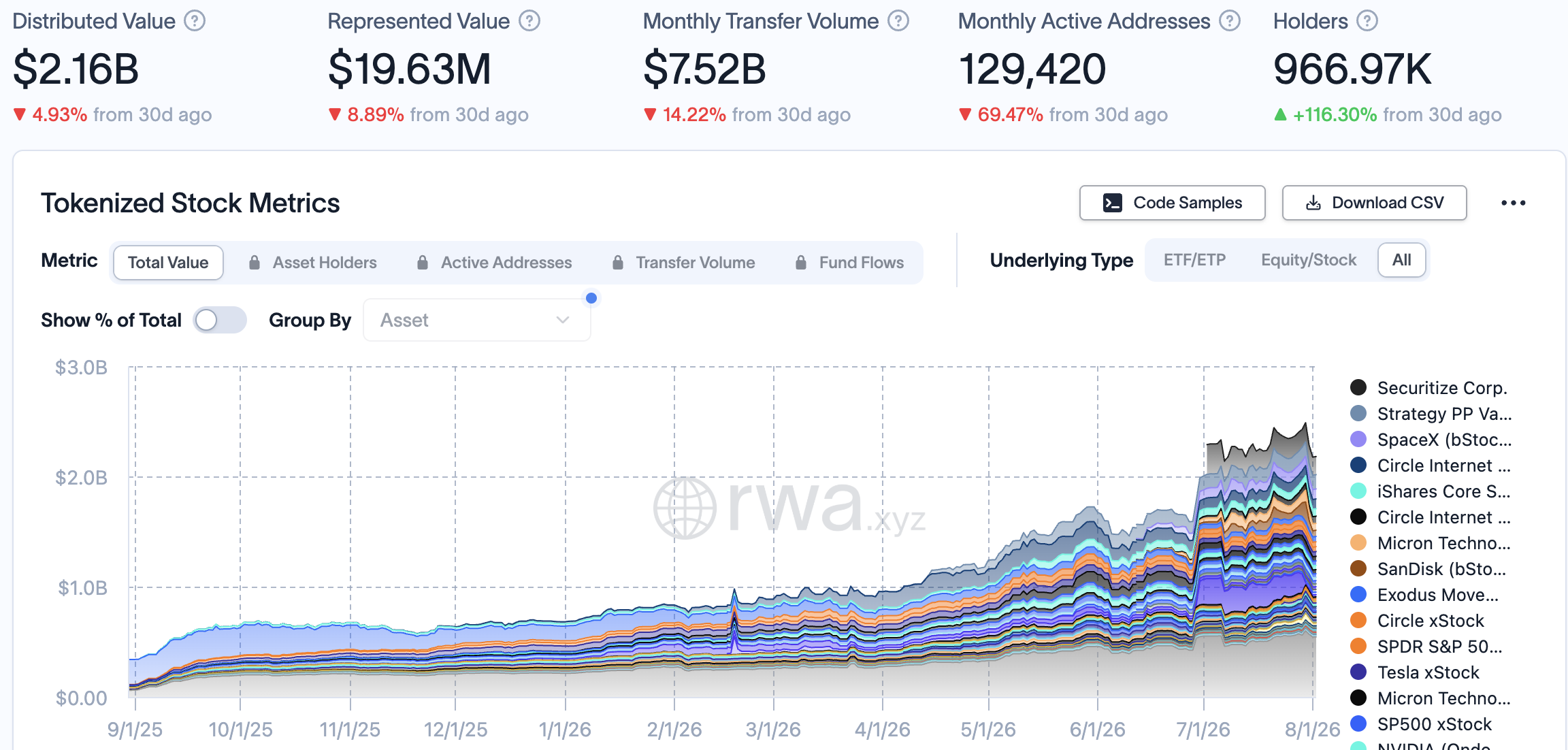This screenshot has height=750, width=1568.
Task: Select the Transfer Volume metric tab
Action: pyautogui.click(x=684, y=263)
